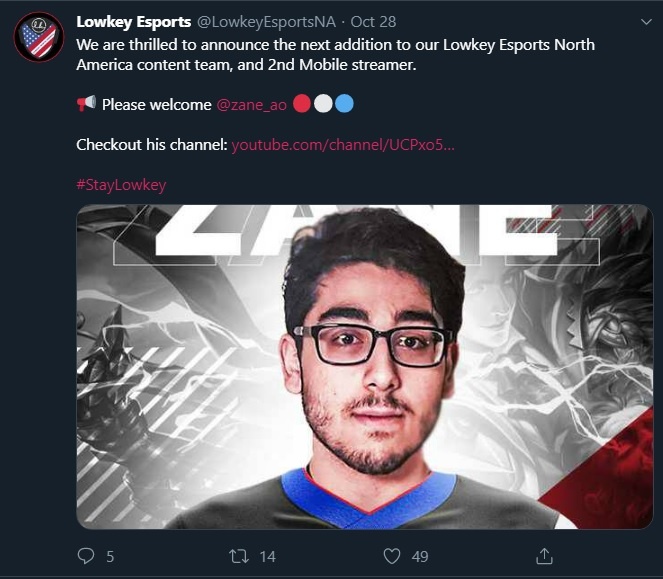Open the Oct 28 tweet timestamp

coord(373,22)
